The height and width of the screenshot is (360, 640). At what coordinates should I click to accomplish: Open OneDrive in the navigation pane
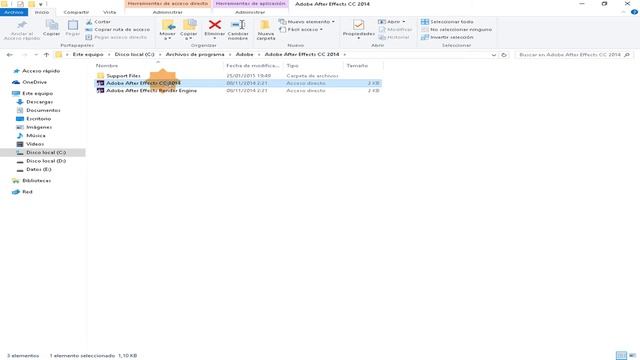[34, 82]
